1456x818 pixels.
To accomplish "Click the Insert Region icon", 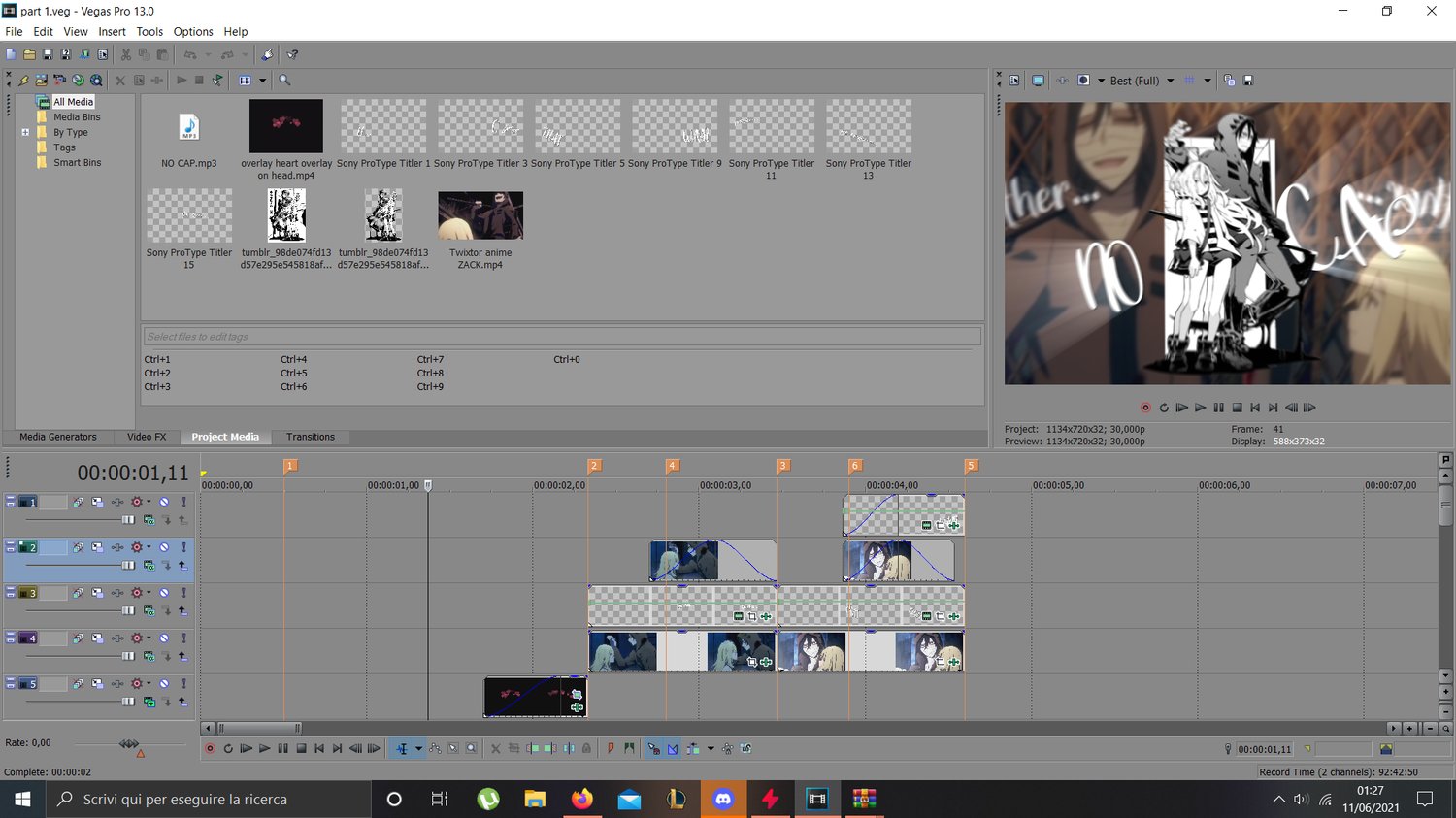I will tap(629, 748).
